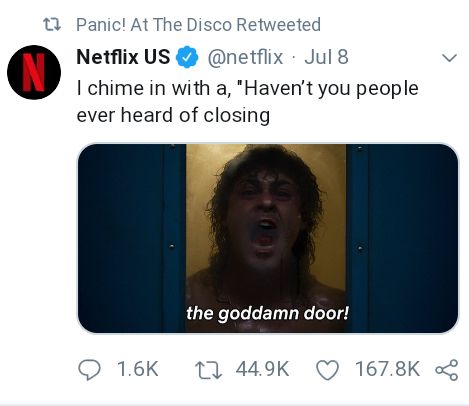469x406 pixels.
Task: Open Netflix profile via the N avatar
Action: point(34,72)
